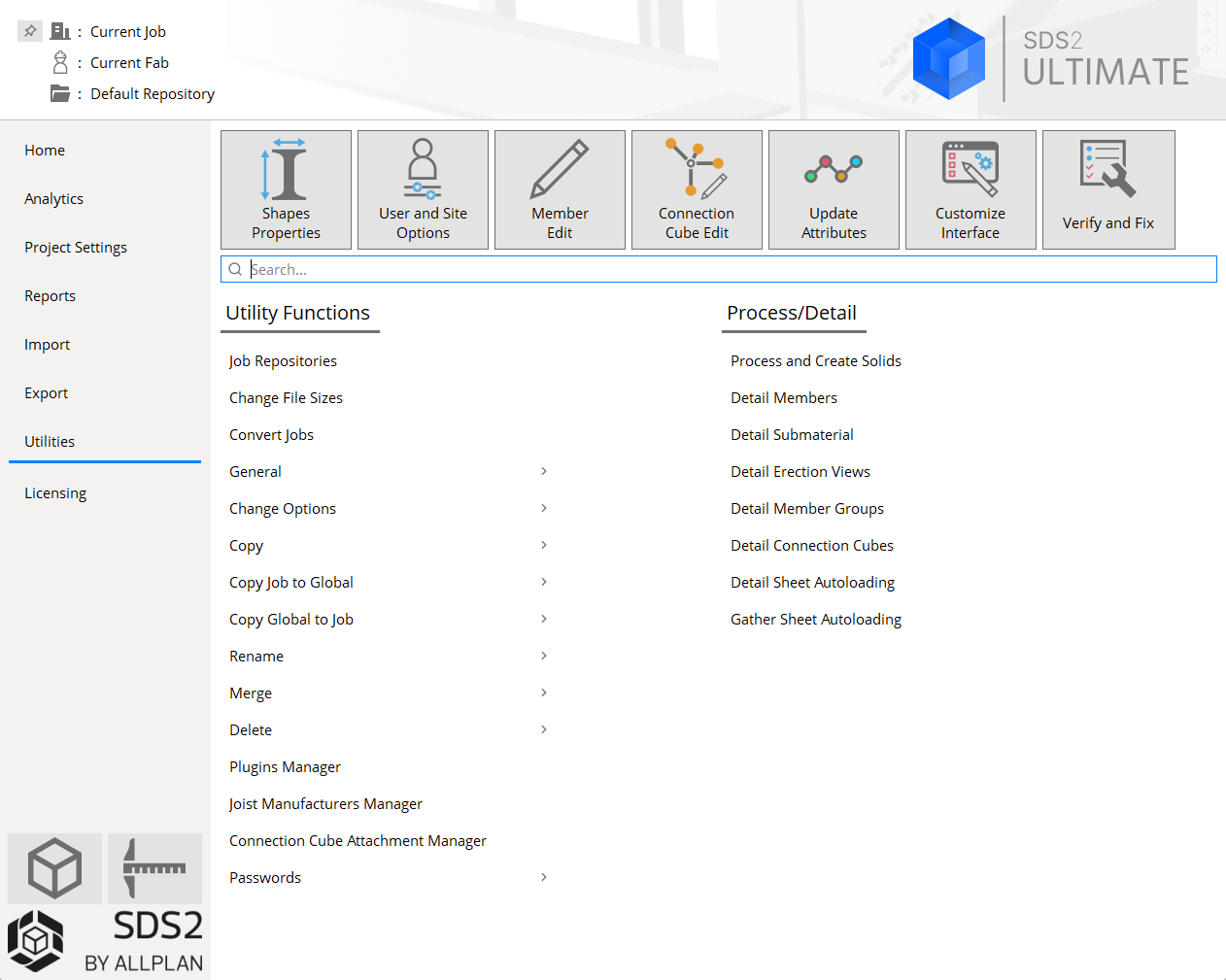Viewport: 1226px width, 980px height.
Task: Open Job Repositories
Action: [x=283, y=360]
